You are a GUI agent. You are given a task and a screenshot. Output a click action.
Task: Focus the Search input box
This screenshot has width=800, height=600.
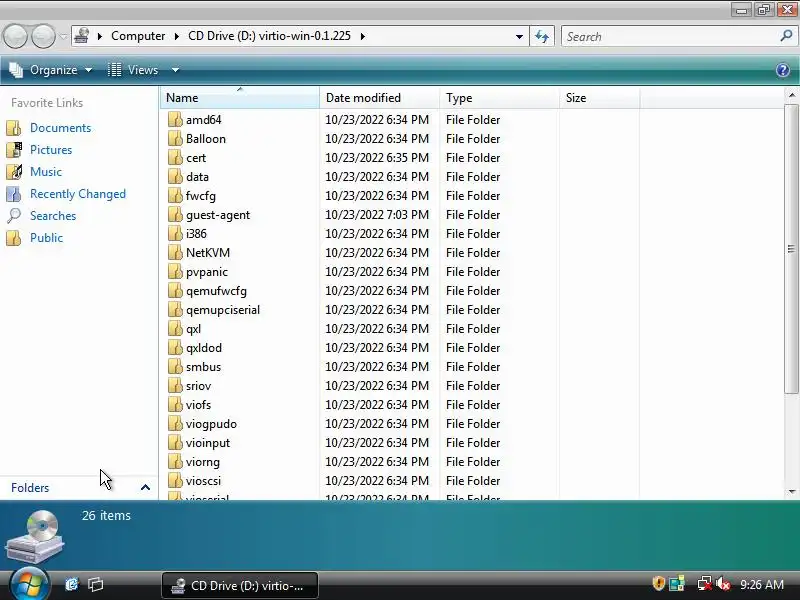pyautogui.click(x=670, y=36)
